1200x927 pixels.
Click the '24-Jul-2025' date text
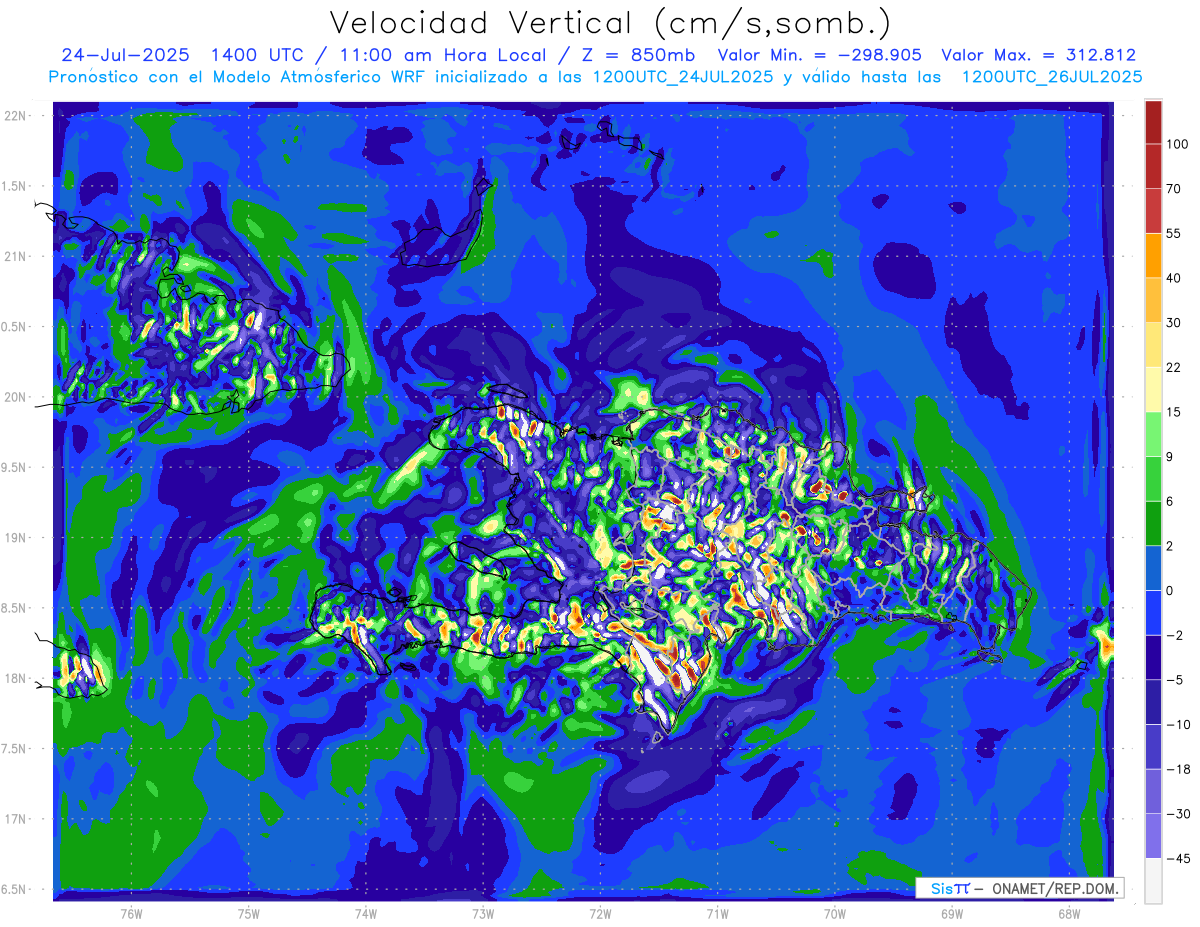125,56
